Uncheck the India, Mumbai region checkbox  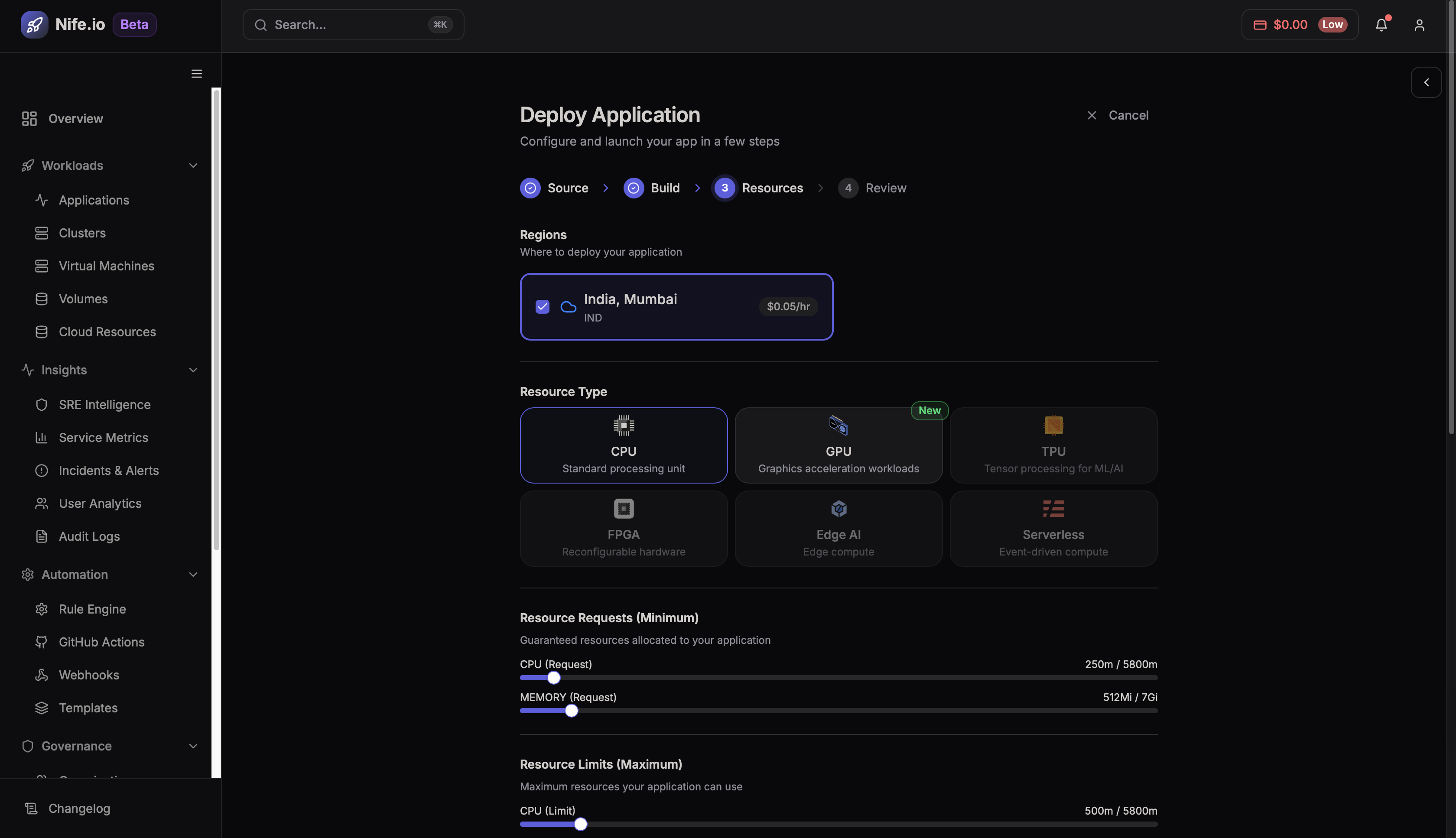click(x=542, y=307)
